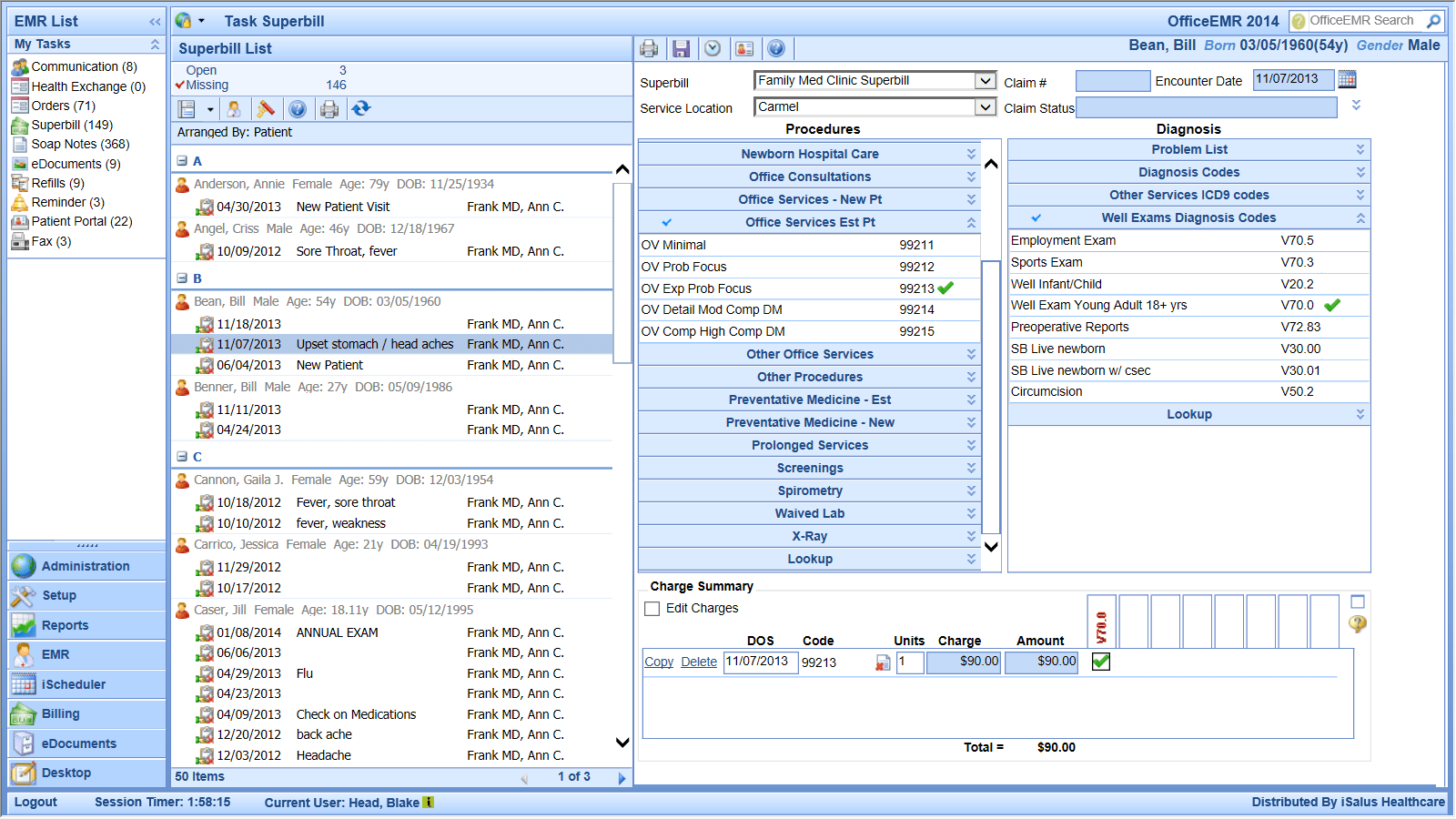Screen dimensions: 1456x819
Task: Click the OfficeEMR Search magnifier icon
Action: point(1433,21)
